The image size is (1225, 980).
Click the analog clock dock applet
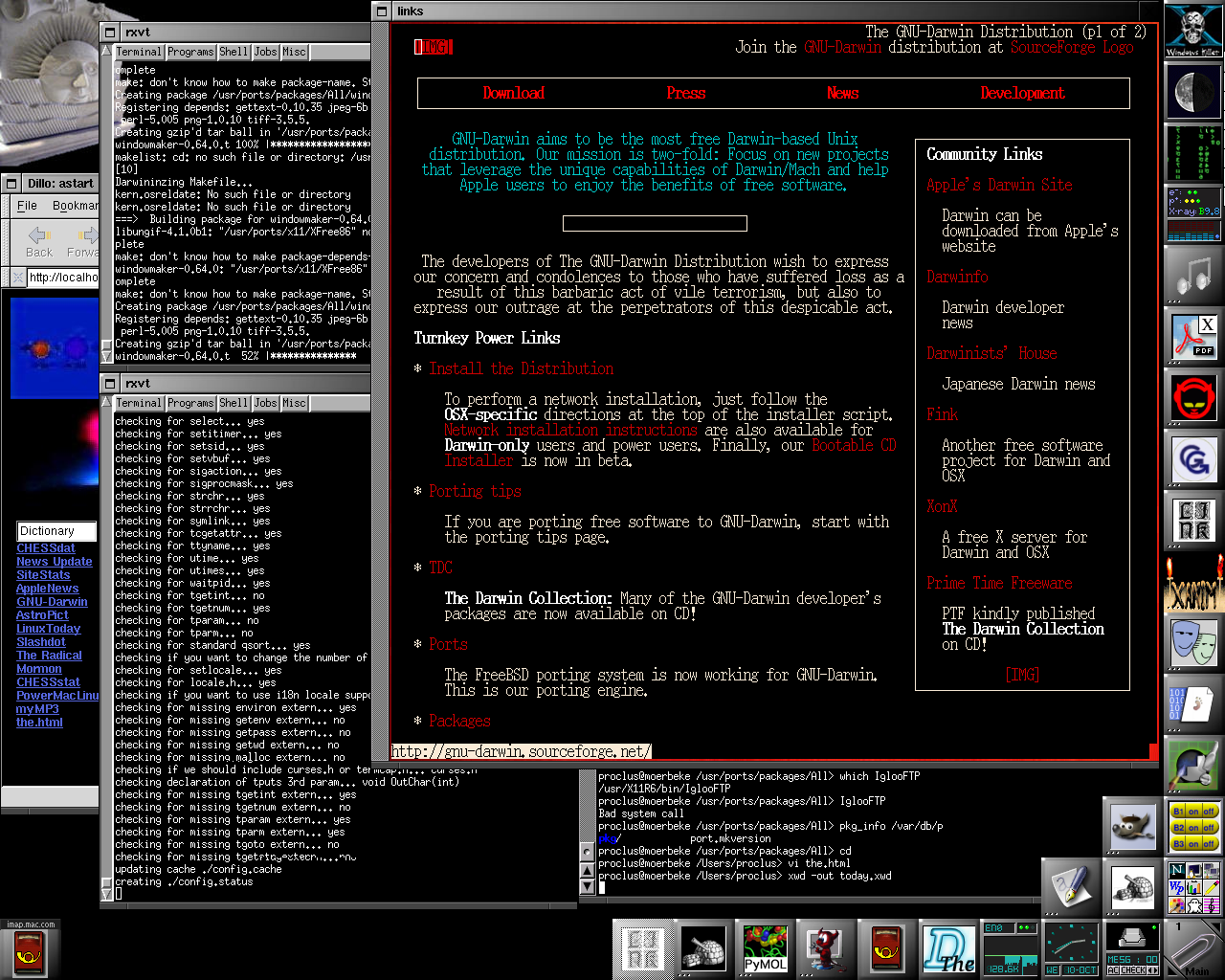coord(1071,948)
